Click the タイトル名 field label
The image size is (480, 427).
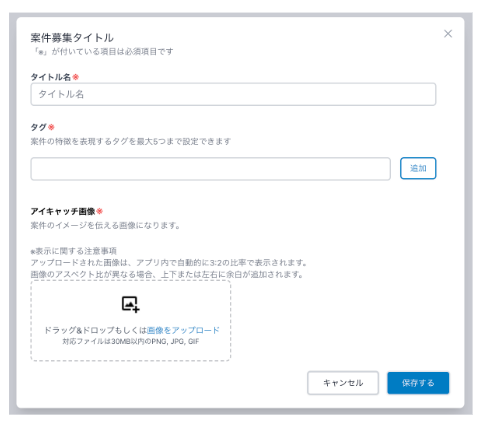pos(51,77)
